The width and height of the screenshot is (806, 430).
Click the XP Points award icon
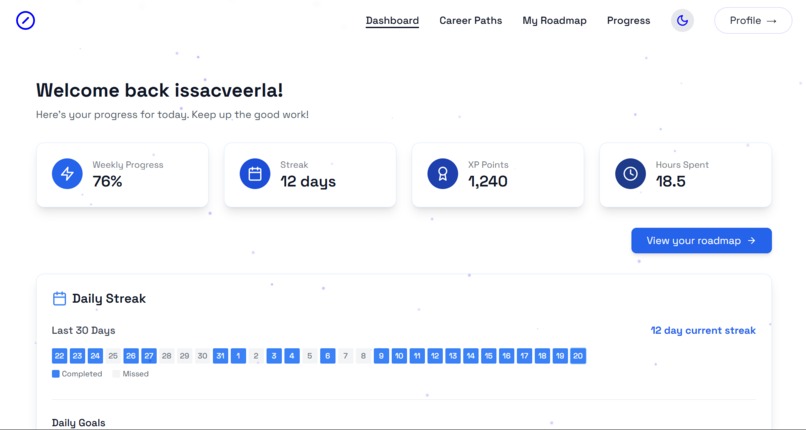443,174
